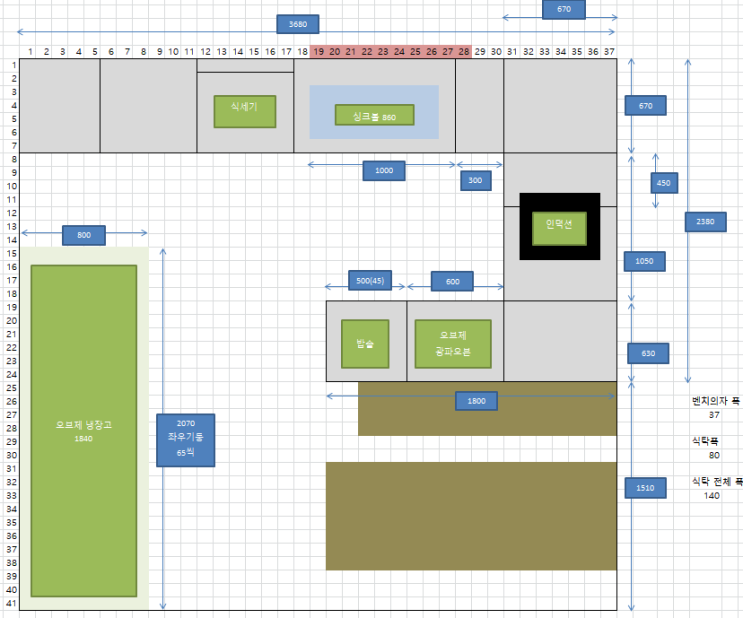Viewport: 743px width, 618px height.
Task: Select the 600 dimension label
Action: coord(452,282)
